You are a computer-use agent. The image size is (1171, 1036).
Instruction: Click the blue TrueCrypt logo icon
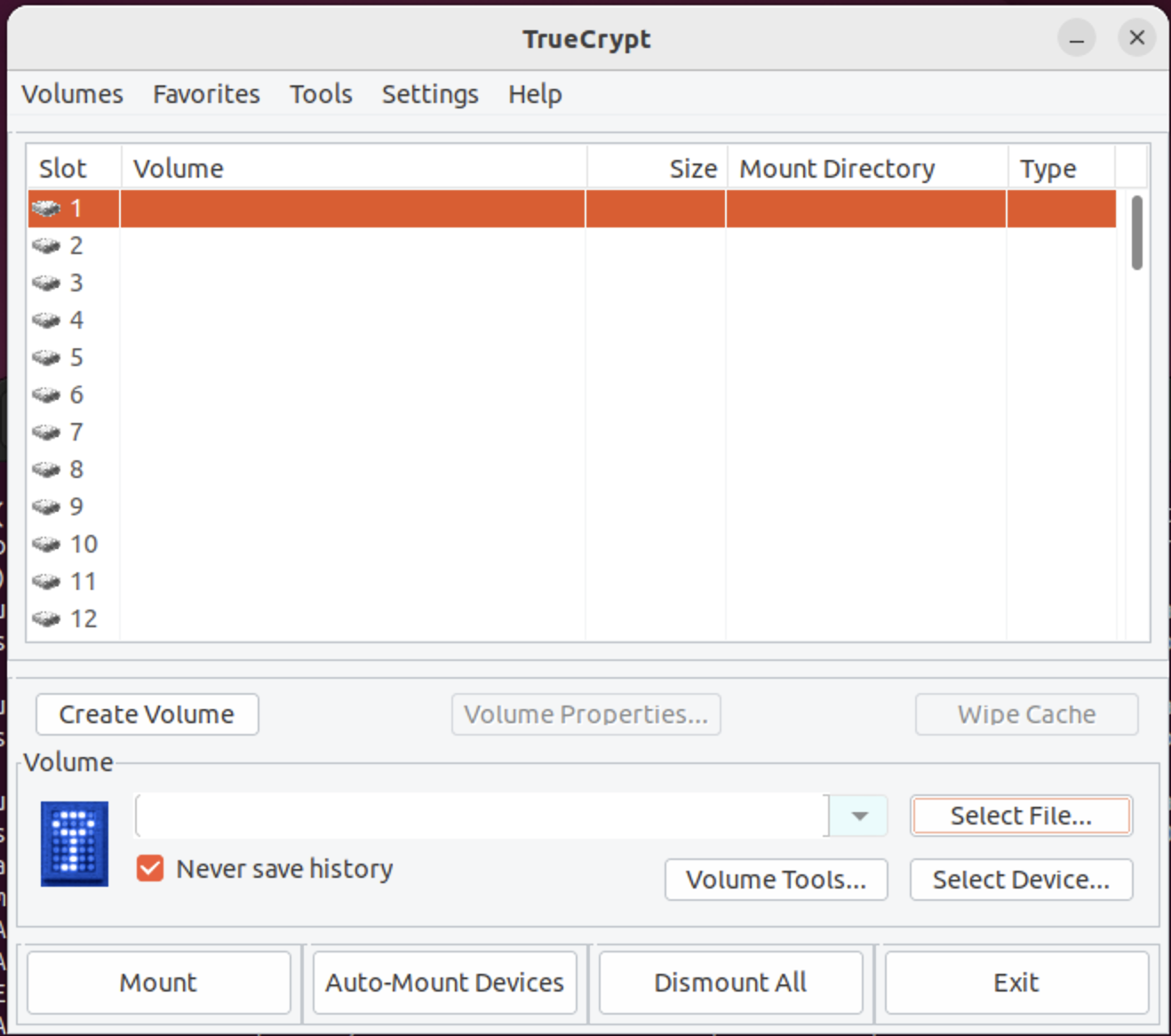(75, 844)
